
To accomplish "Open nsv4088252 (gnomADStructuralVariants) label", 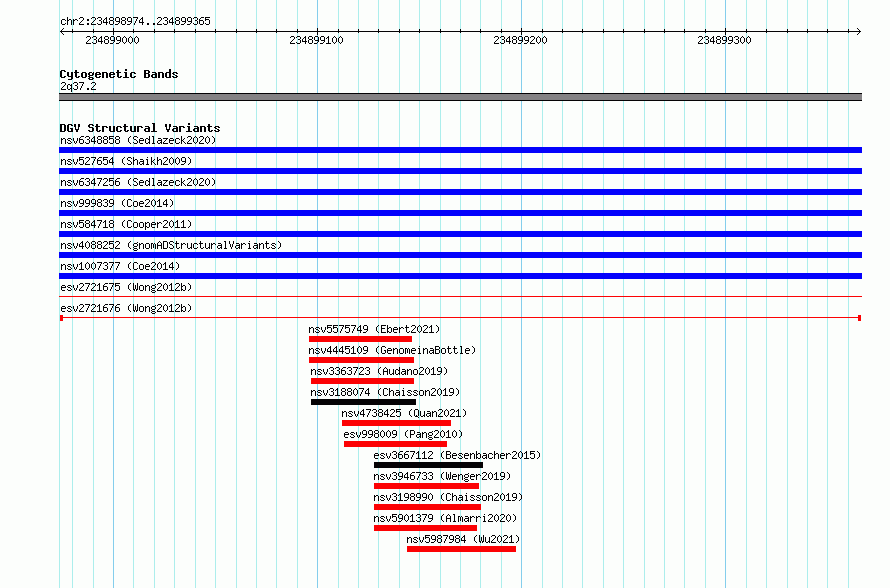I will tap(171, 245).
